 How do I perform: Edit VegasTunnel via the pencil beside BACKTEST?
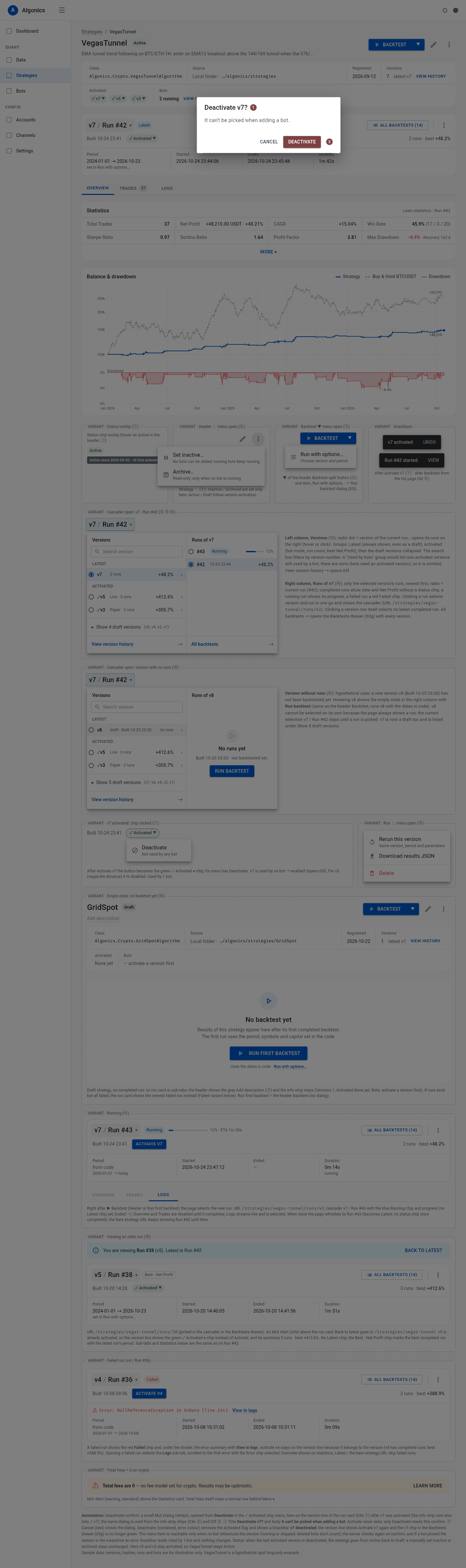point(434,44)
